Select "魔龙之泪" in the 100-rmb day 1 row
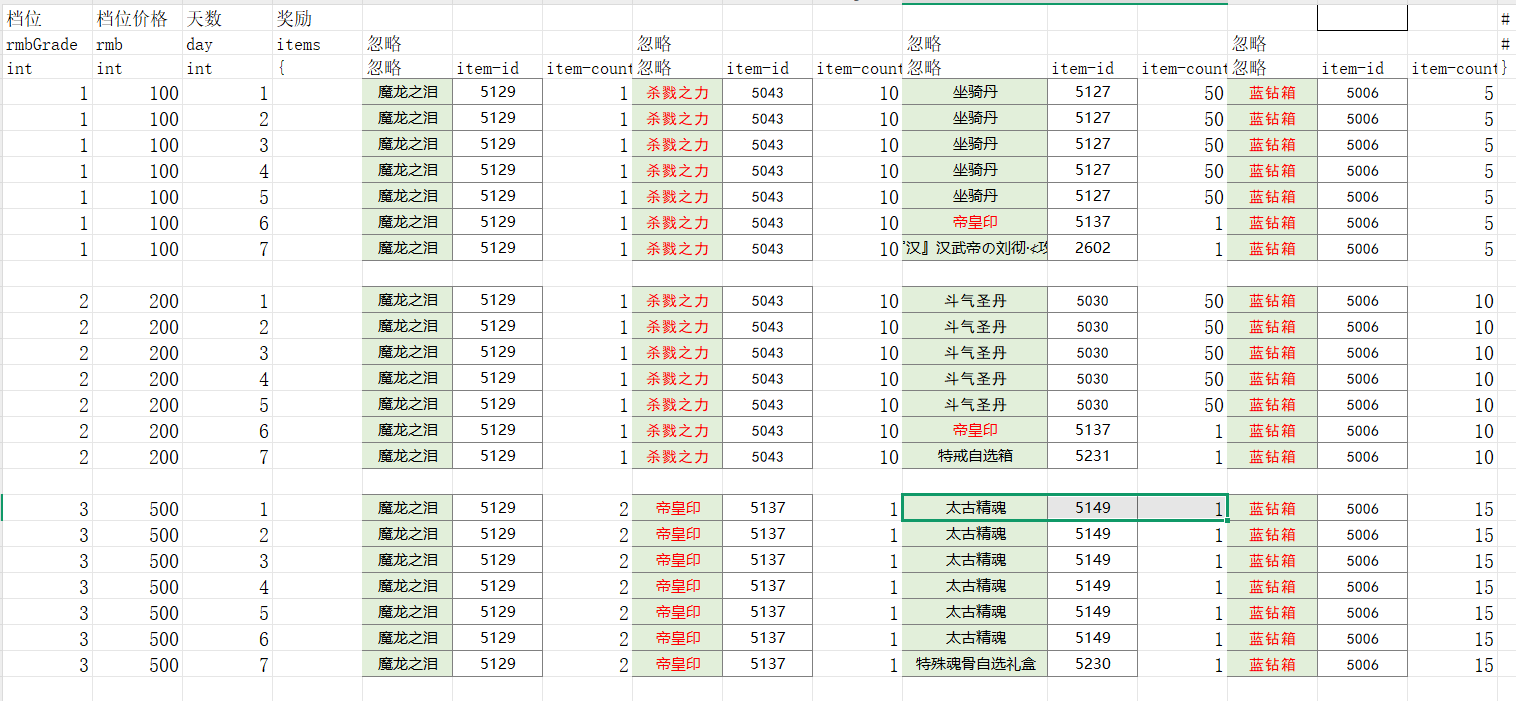This screenshot has width=1516, height=701. 407,92
